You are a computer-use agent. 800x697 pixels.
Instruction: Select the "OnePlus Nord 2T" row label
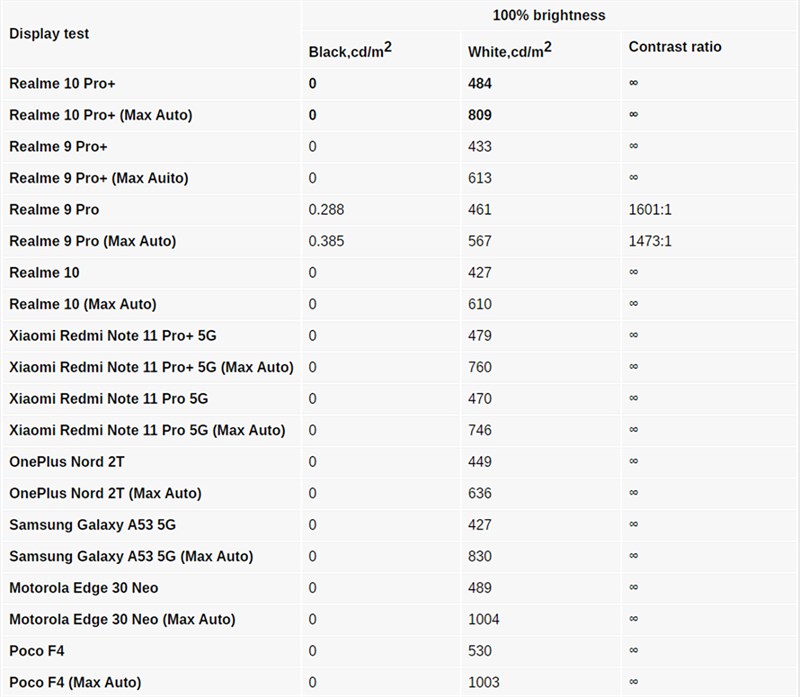pos(67,462)
